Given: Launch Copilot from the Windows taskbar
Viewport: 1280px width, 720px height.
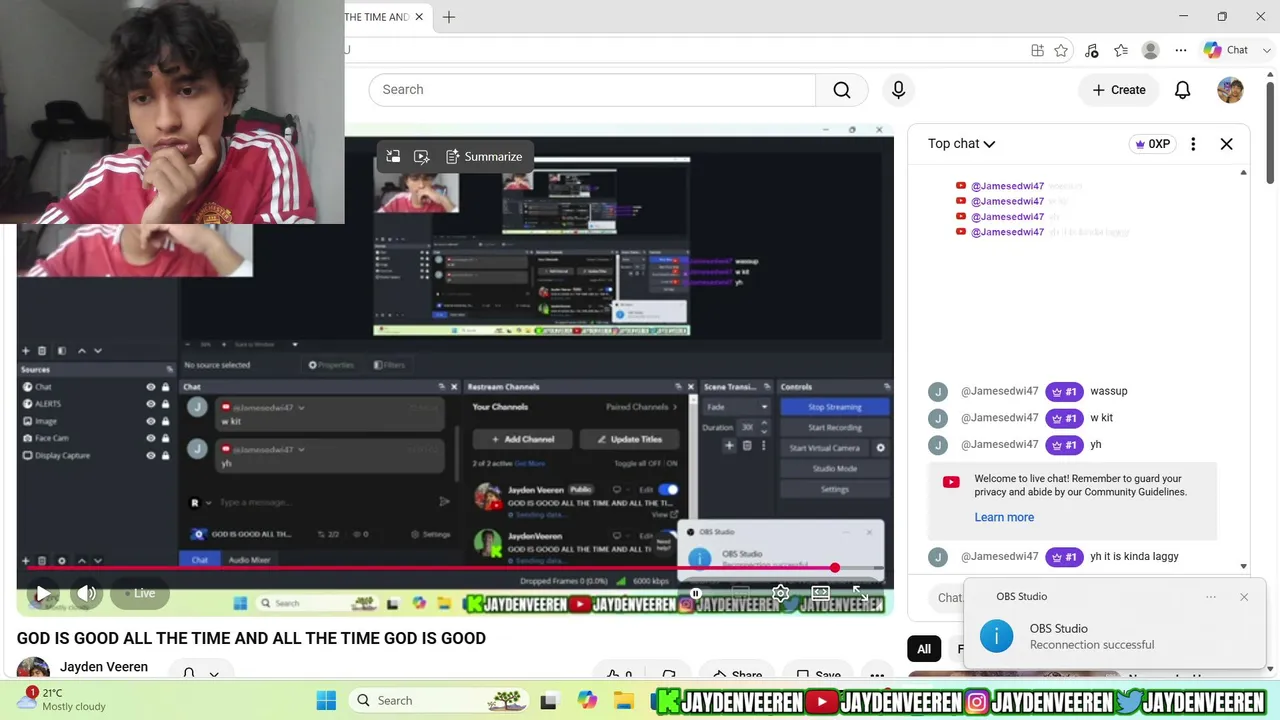Looking at the screenshot, I should (x=587, y=700).
